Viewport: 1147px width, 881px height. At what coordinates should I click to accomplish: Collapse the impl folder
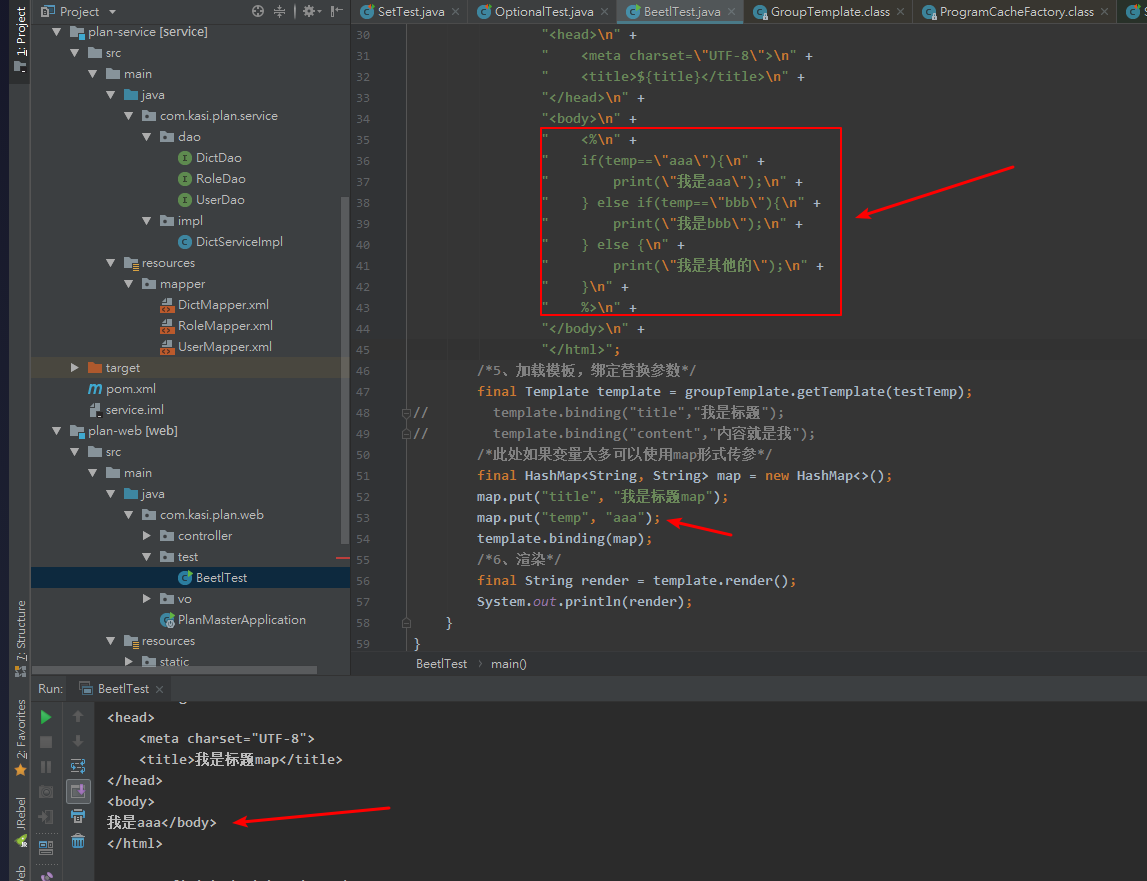146,221
